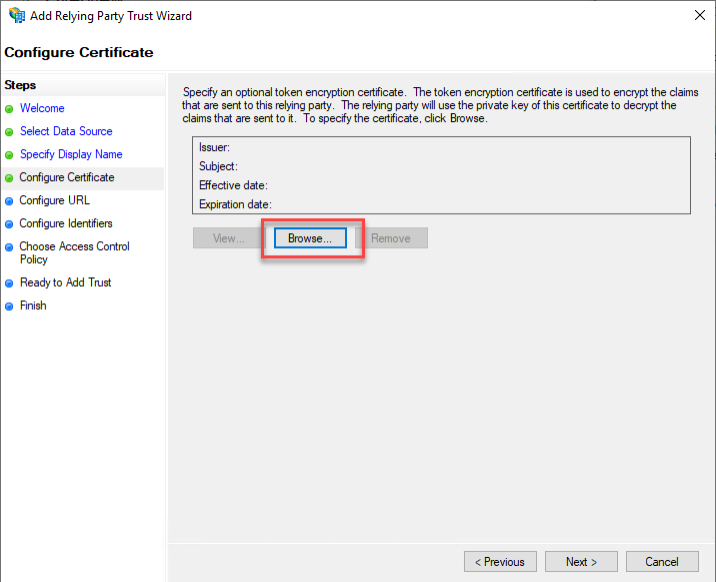
Task: Click the Expiration date: field label
Action: (x=235, y=204)
